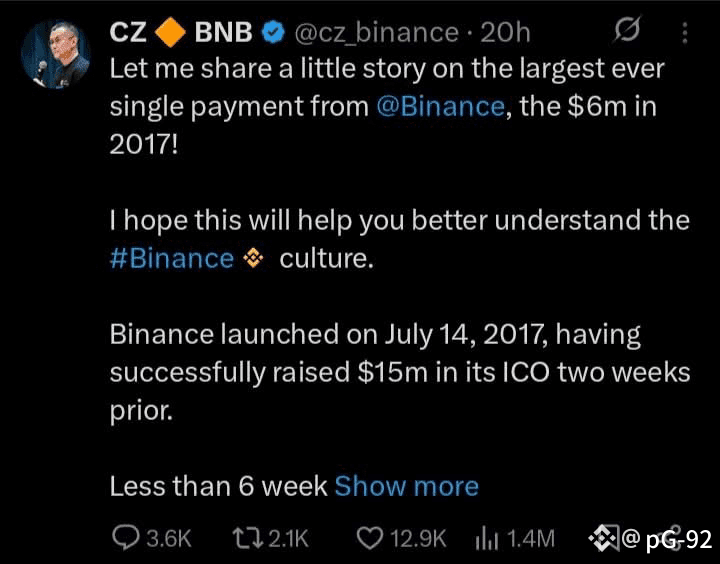Click the 20h timestamp

[x=506, y=33]
